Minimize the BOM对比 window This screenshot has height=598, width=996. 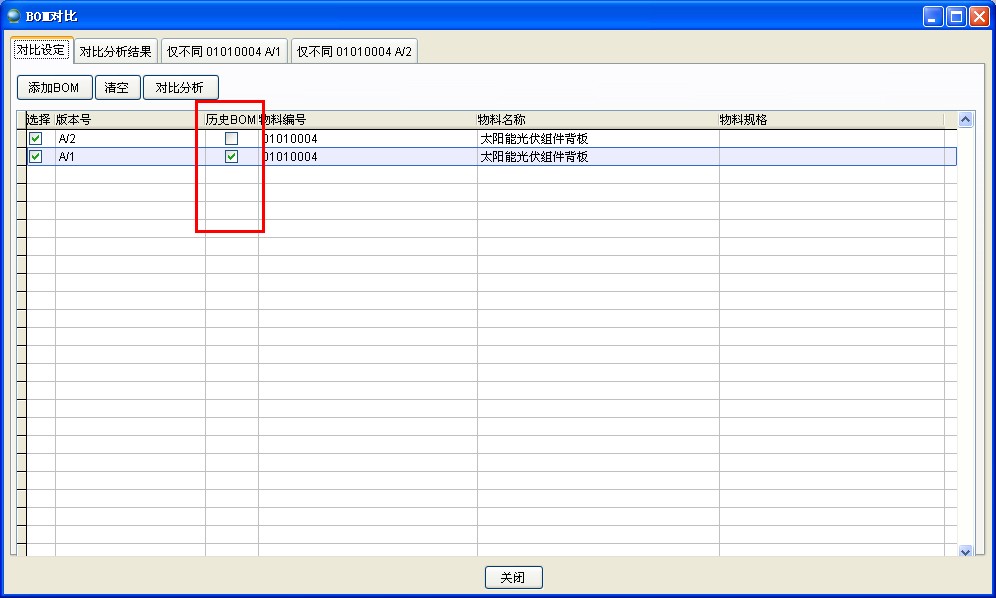coord(933,16)
